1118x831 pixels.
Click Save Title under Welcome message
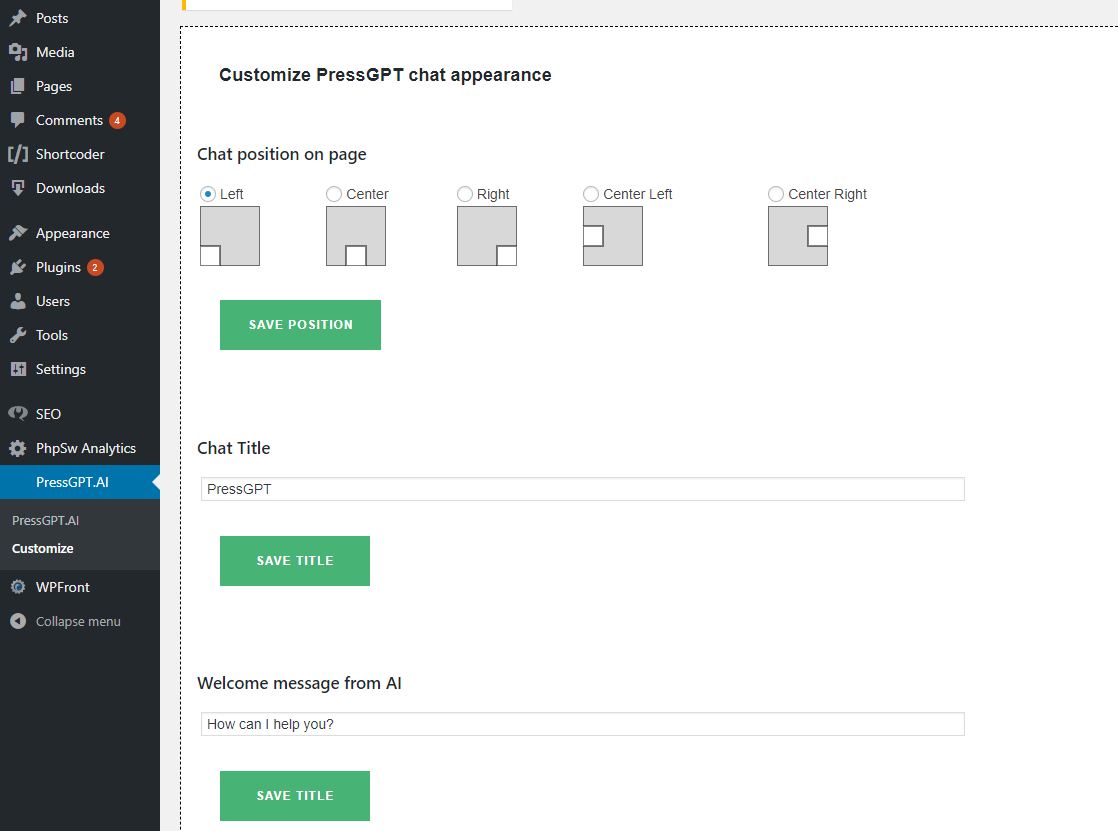click(294, 796)
